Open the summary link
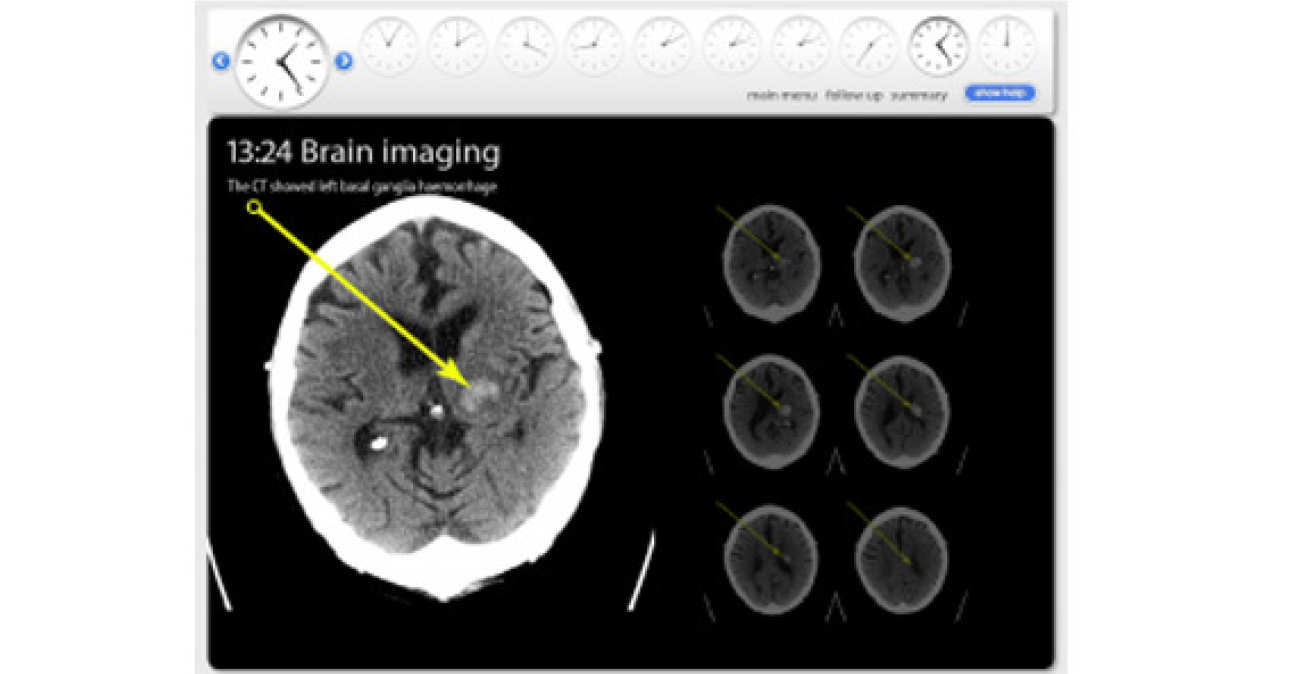Image resolution: width=1294 pixels, height=674 pixels. [x=918, y=95]
